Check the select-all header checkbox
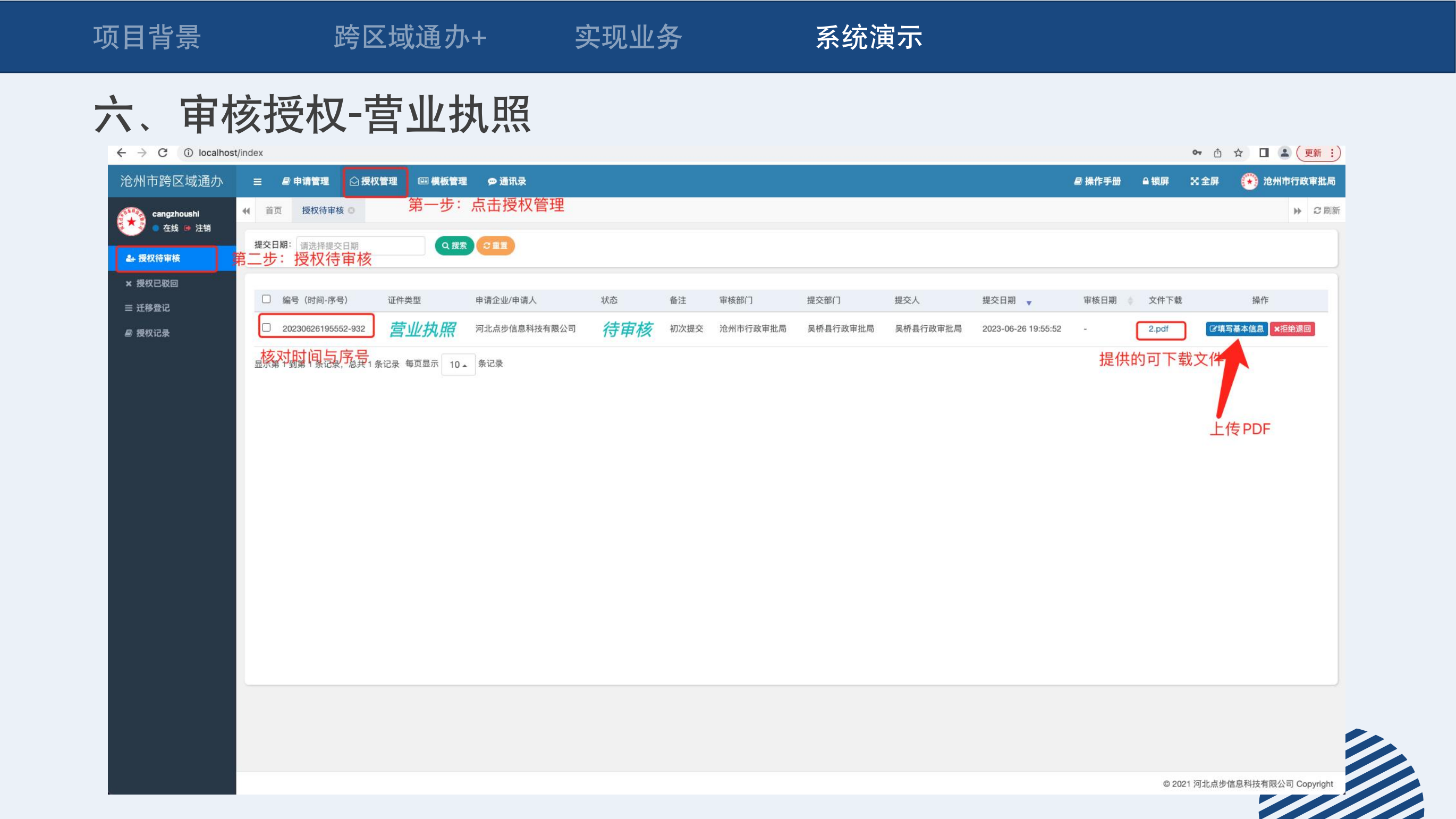 [266, 299]
